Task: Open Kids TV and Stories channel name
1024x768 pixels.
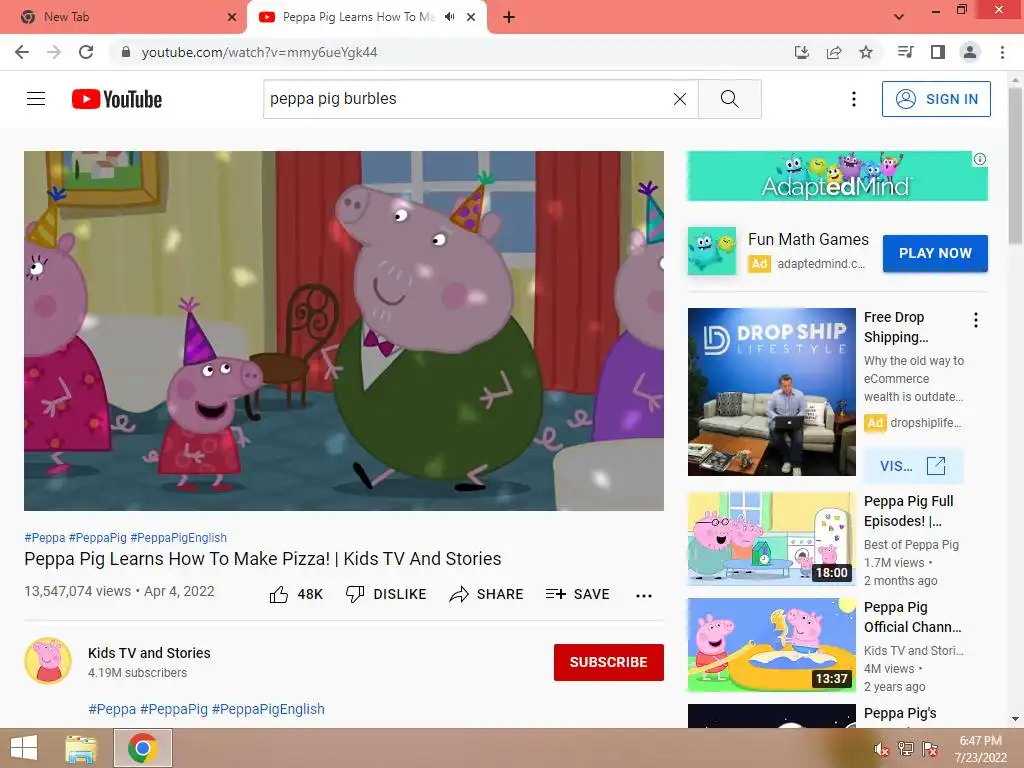Action: [149, 653]
